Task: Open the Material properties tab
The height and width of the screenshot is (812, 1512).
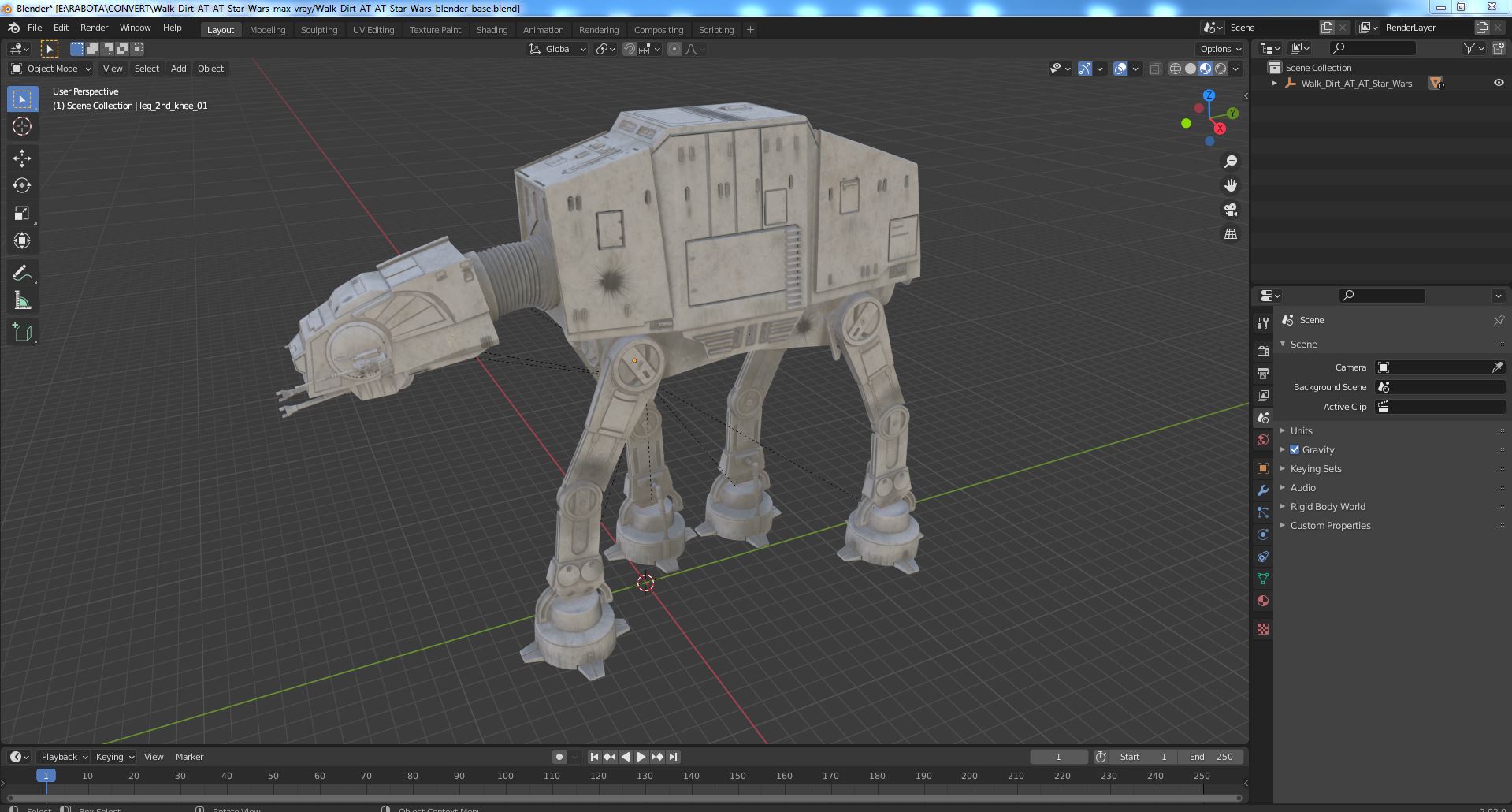Action: [1263, 600]
